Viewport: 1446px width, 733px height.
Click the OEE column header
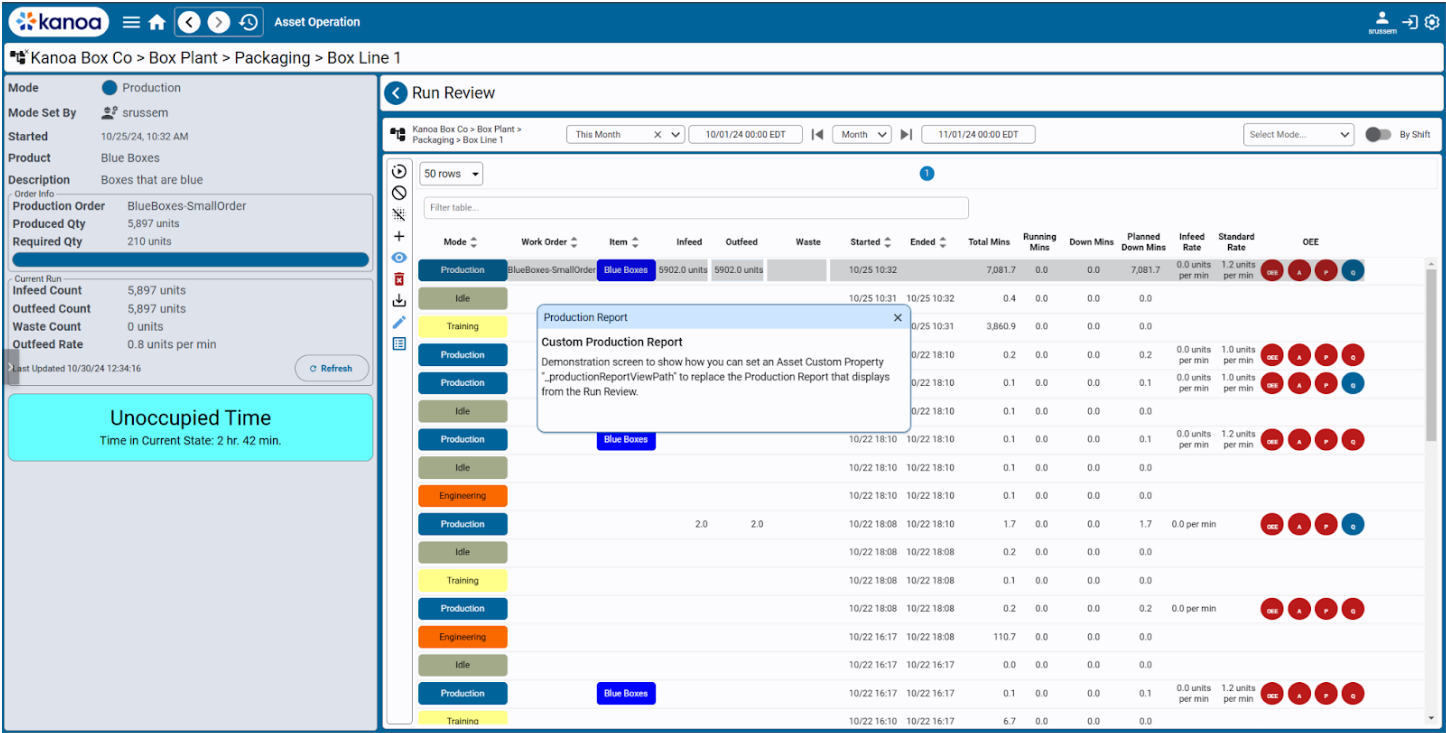coord(1310,242)
